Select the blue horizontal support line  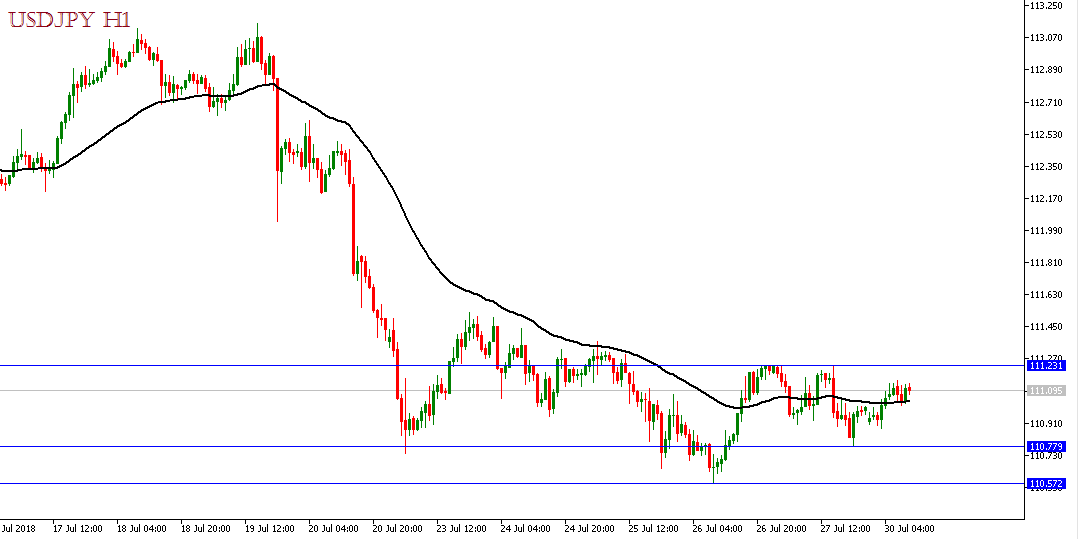pyautogui.click(x=500, y=447)
